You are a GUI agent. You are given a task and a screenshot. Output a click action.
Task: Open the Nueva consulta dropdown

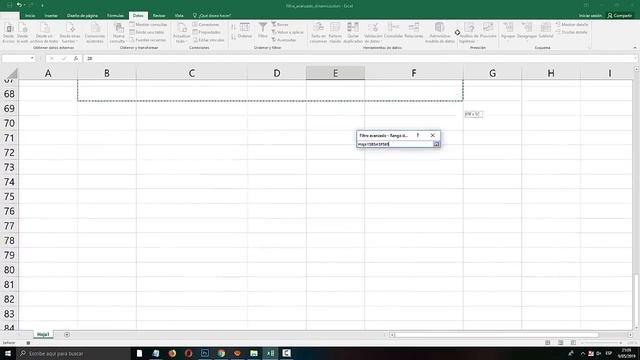pyautogui.click(x=118, y=33)
